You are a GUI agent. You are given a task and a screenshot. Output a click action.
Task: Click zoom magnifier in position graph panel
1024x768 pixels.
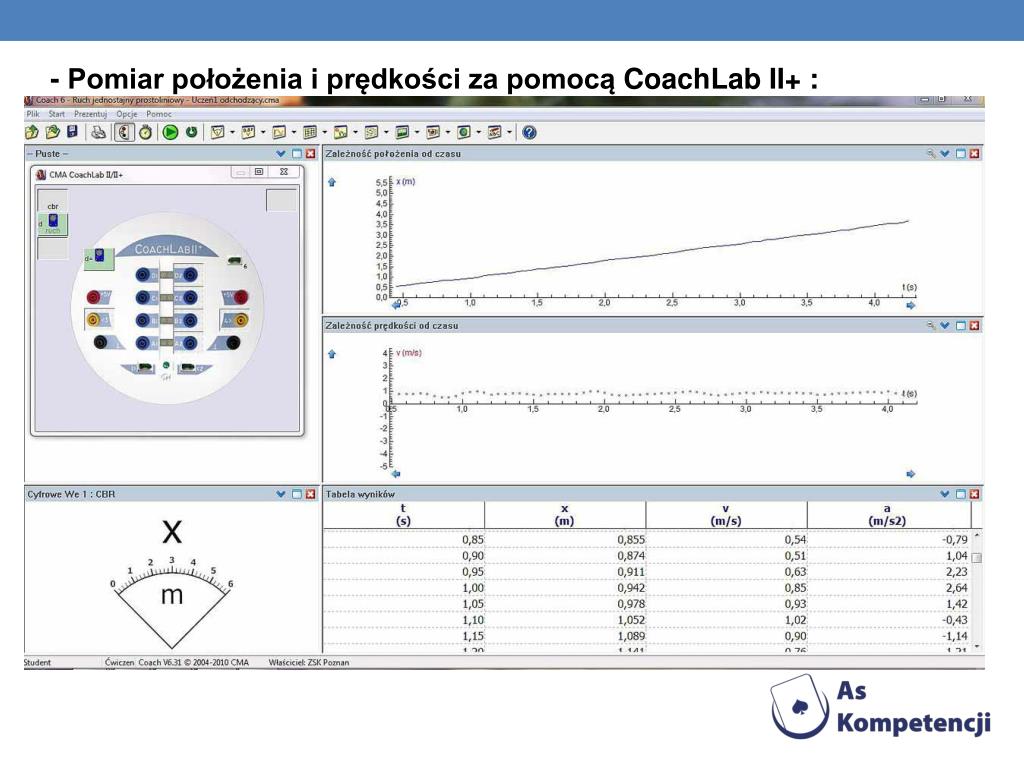pyautogui.click(x=931, y=154)
